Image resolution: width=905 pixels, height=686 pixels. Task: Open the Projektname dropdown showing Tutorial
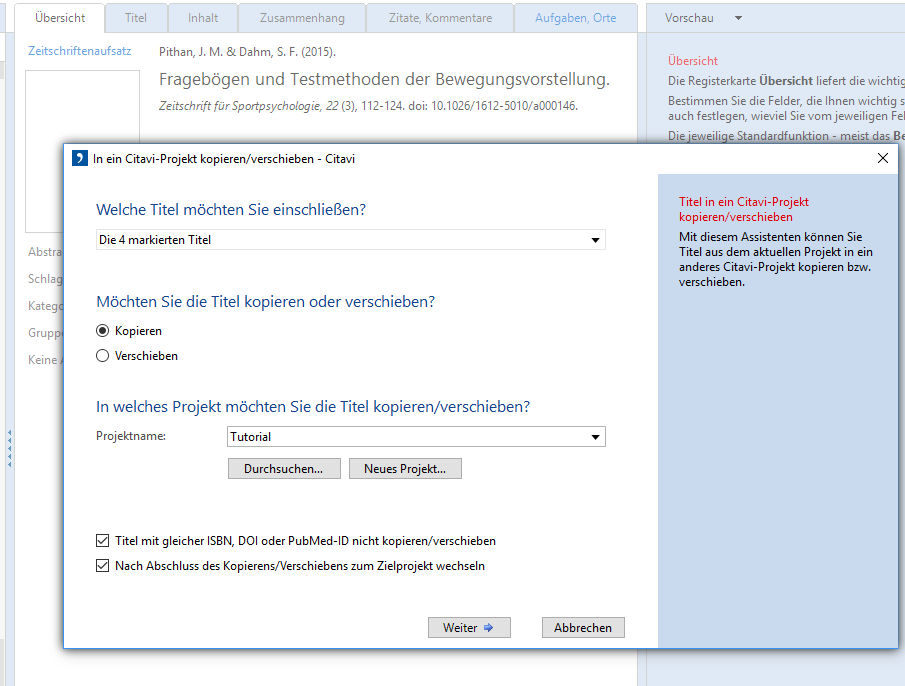416,437
